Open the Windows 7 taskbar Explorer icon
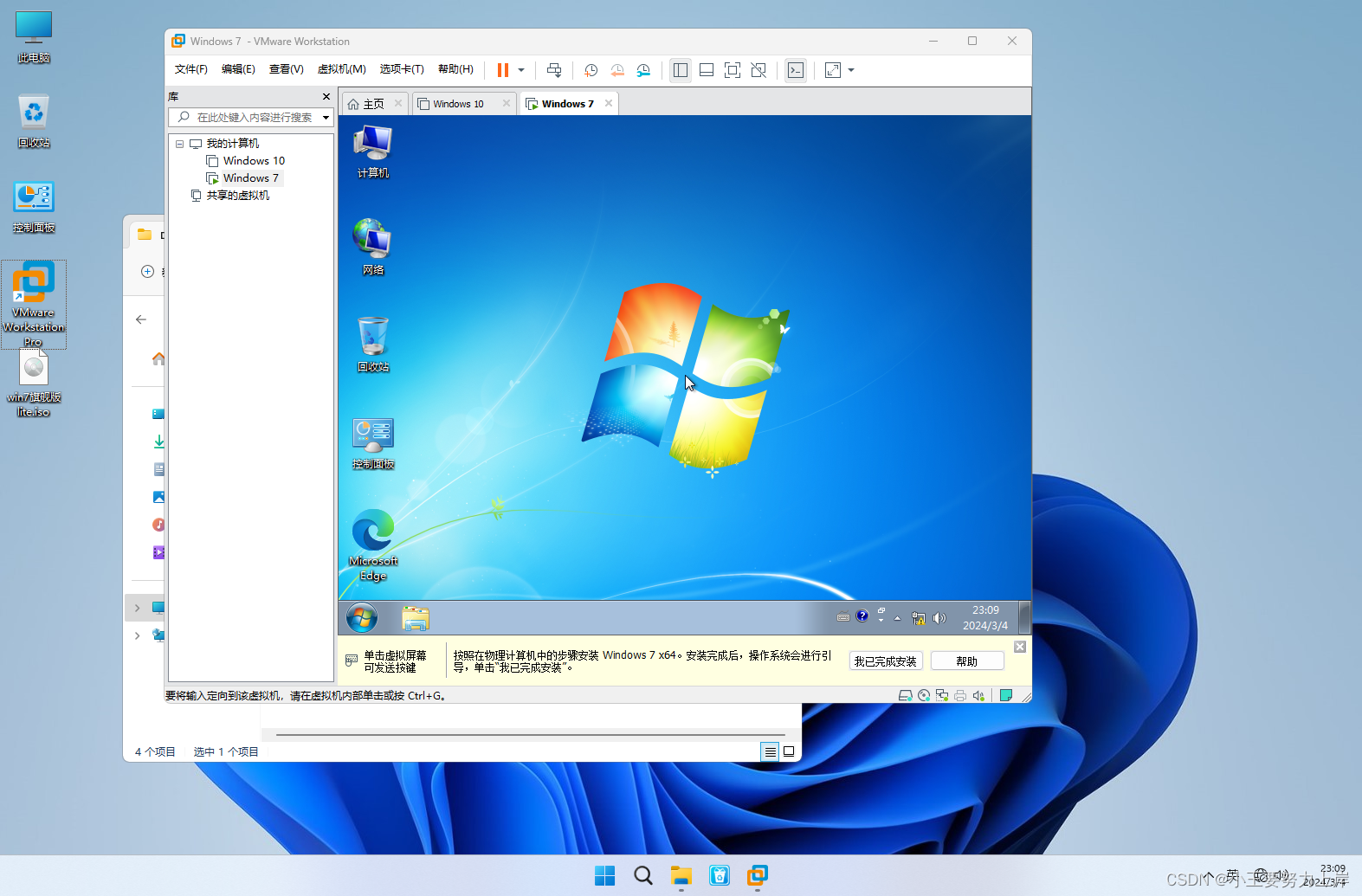The height and width of the screenshot is (896, 1362). (416, 618)
